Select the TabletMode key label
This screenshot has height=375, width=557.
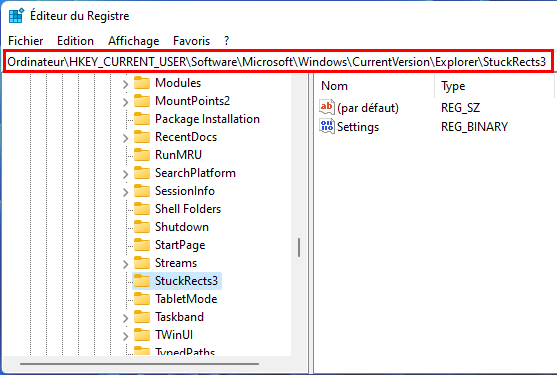coord(186,299)
